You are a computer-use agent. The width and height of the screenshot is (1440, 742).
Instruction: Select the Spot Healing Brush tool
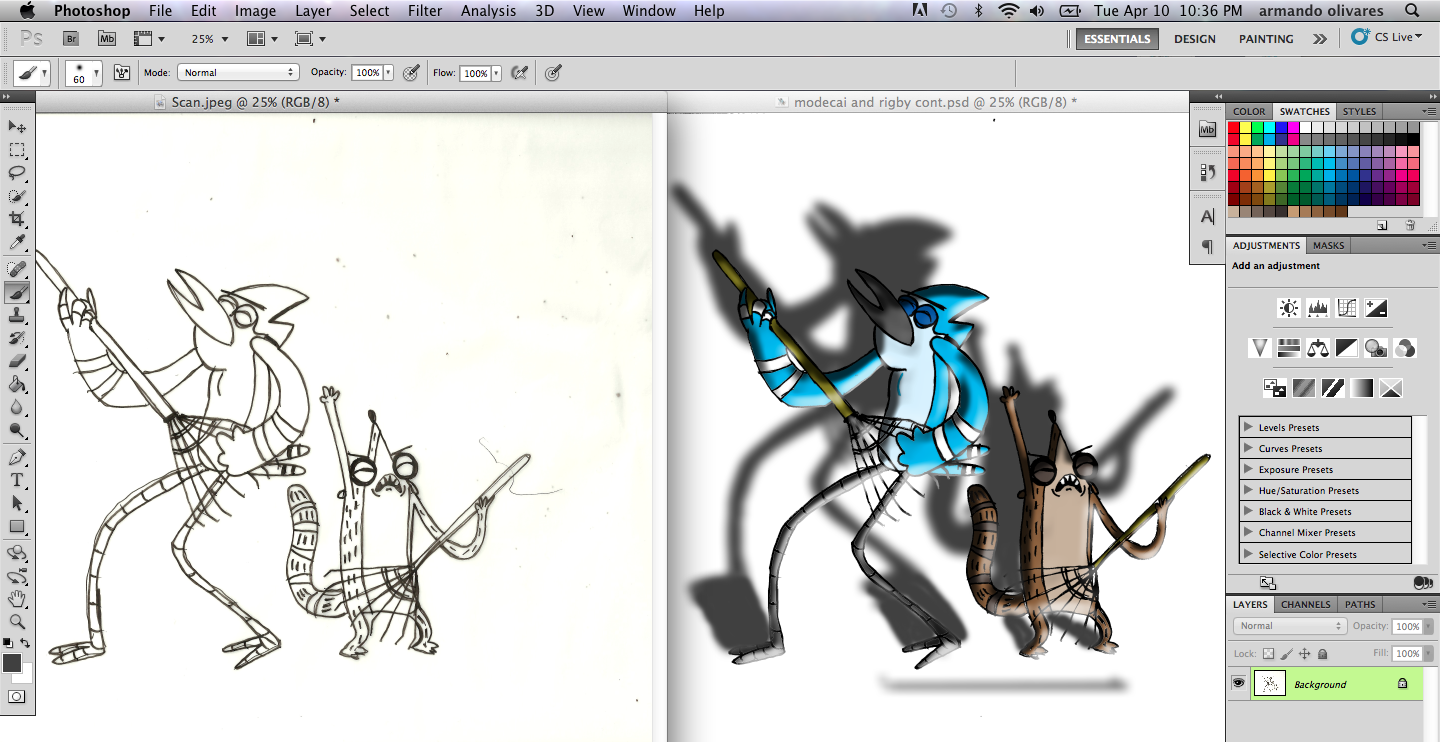[x=17, y=269]
